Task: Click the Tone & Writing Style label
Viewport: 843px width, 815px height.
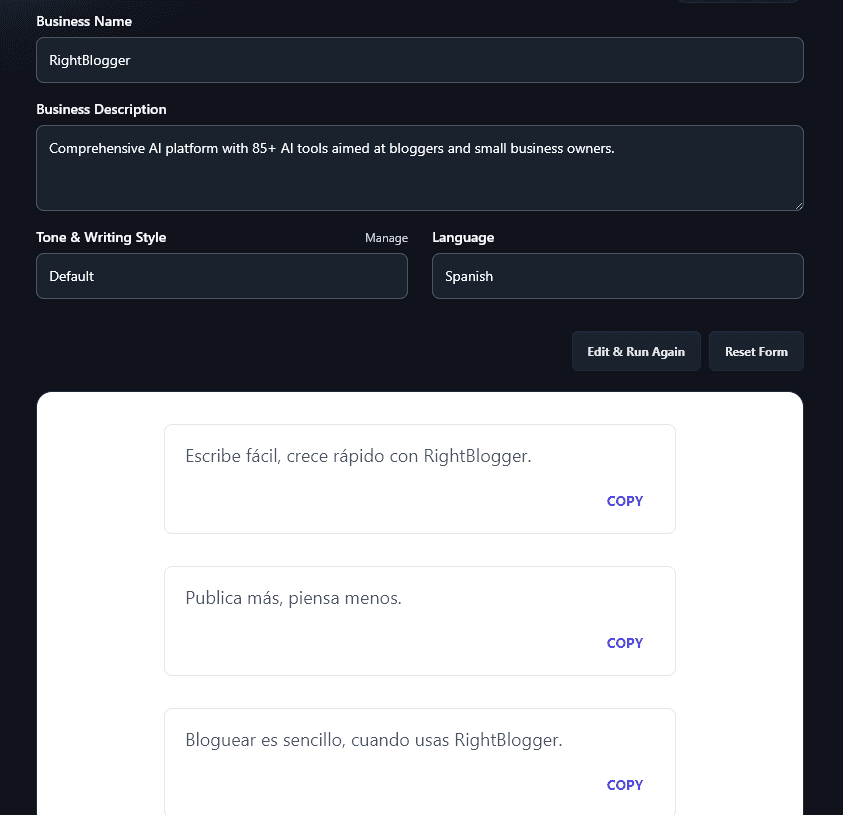Action: [101, 238]
